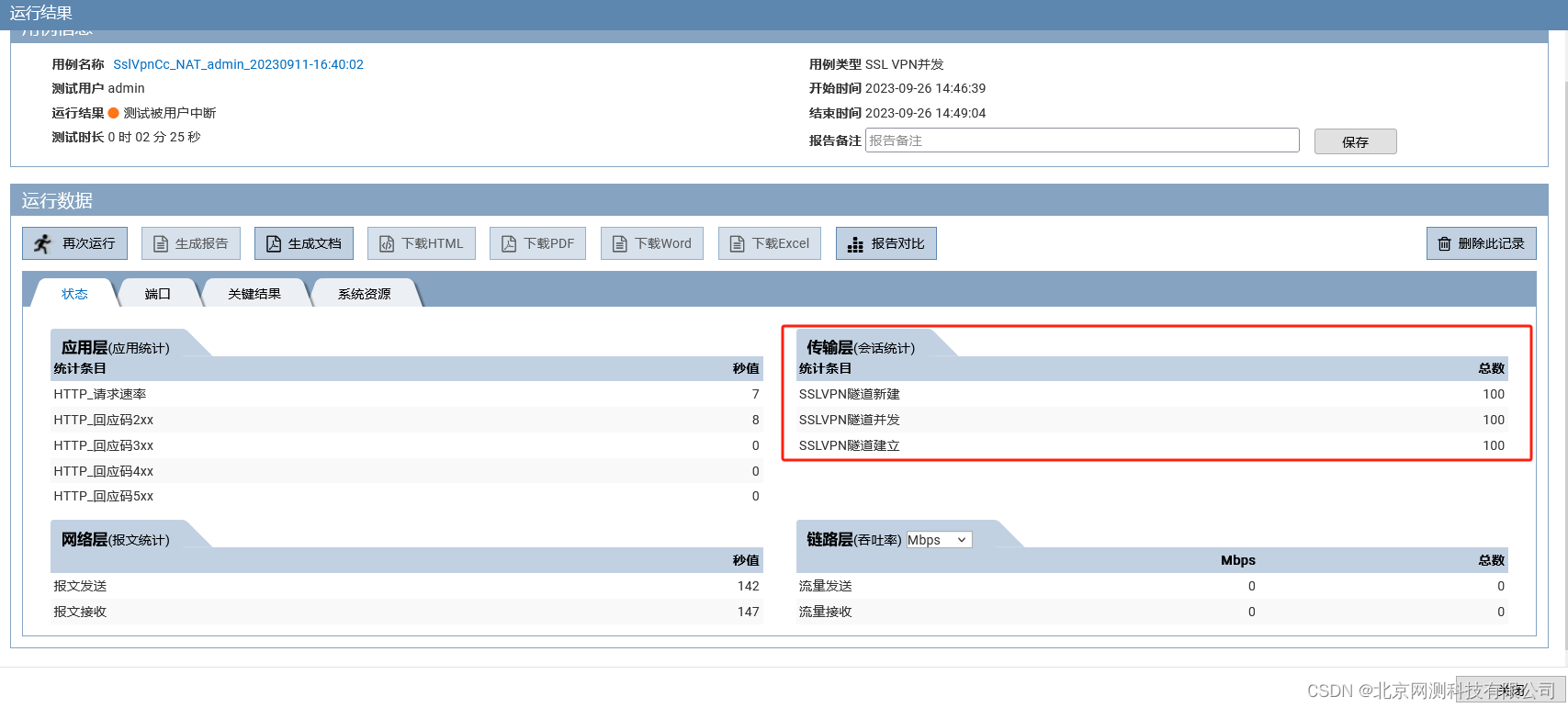
Task: Click the orange status dot beside 测试被用户中断
Action: 114,113
